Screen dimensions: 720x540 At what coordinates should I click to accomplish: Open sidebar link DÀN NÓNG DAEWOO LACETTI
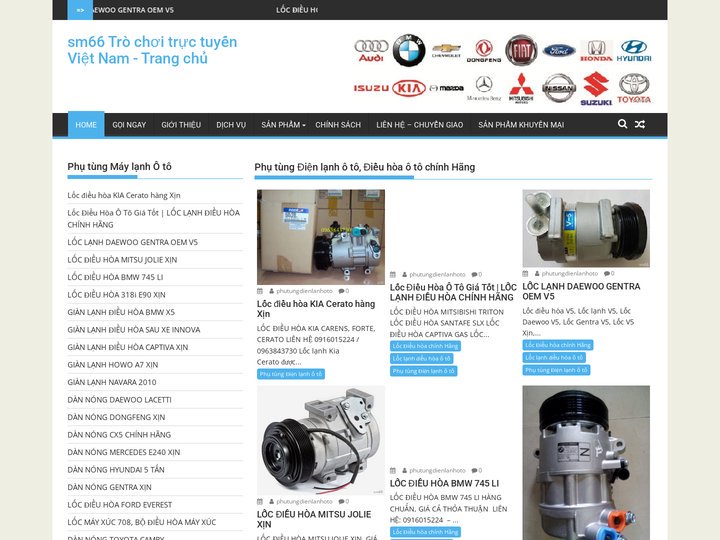(119, 399)
